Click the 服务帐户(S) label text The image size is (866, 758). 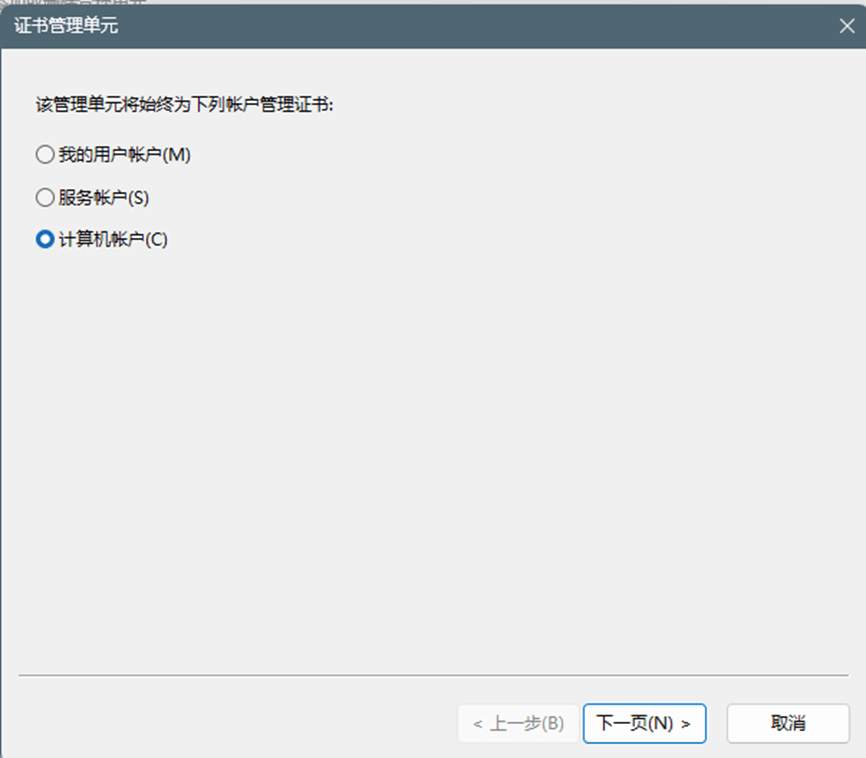pos(104,197)
